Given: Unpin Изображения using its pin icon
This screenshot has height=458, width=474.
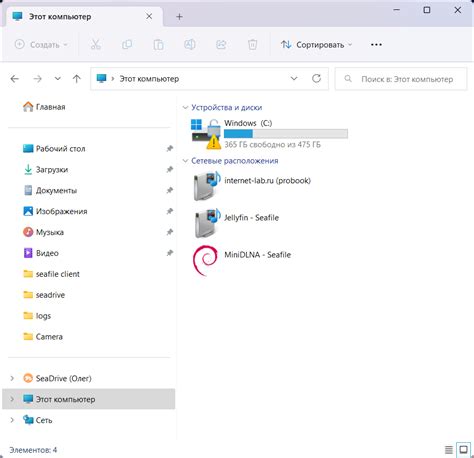Looking at the screenshot, I should pos(170,211).
